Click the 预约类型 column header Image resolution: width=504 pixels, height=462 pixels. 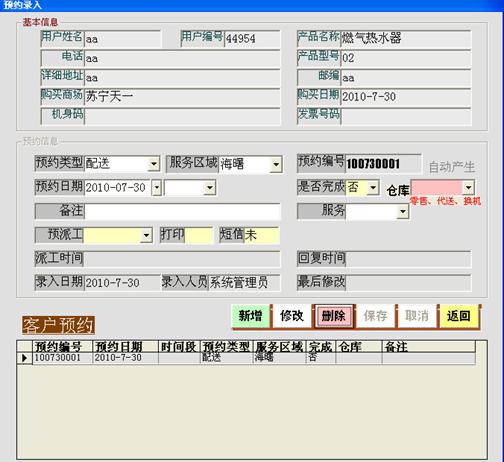227,347
